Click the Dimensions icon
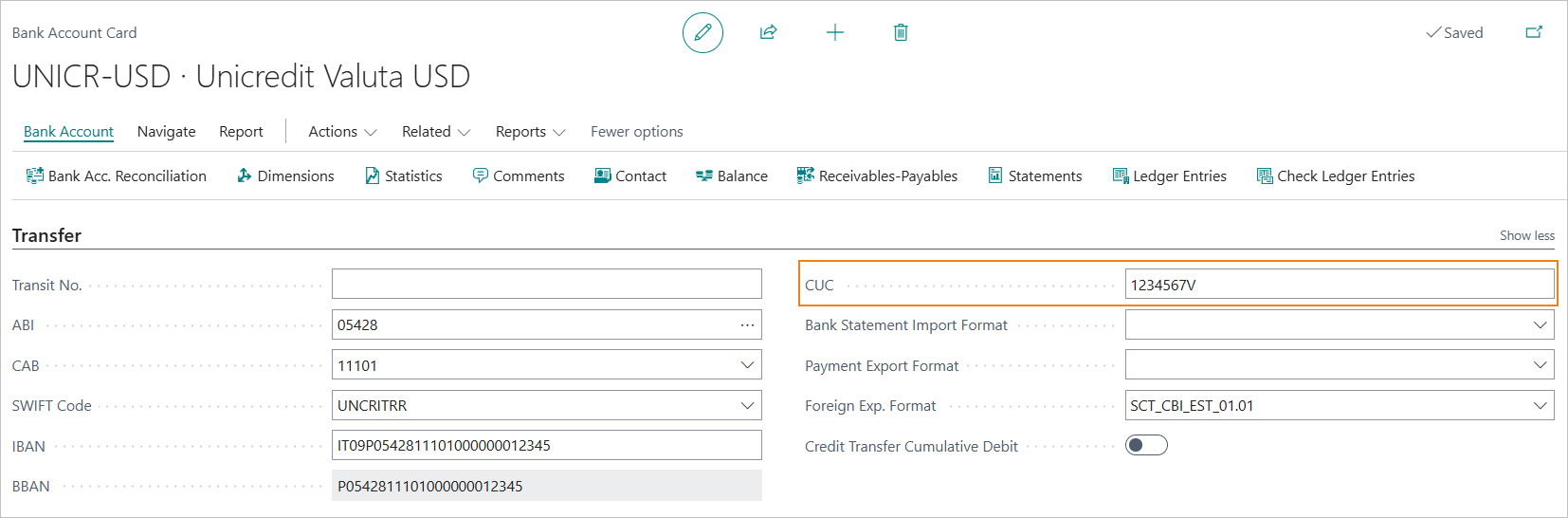1568x518 pixels. pos(245,176)
